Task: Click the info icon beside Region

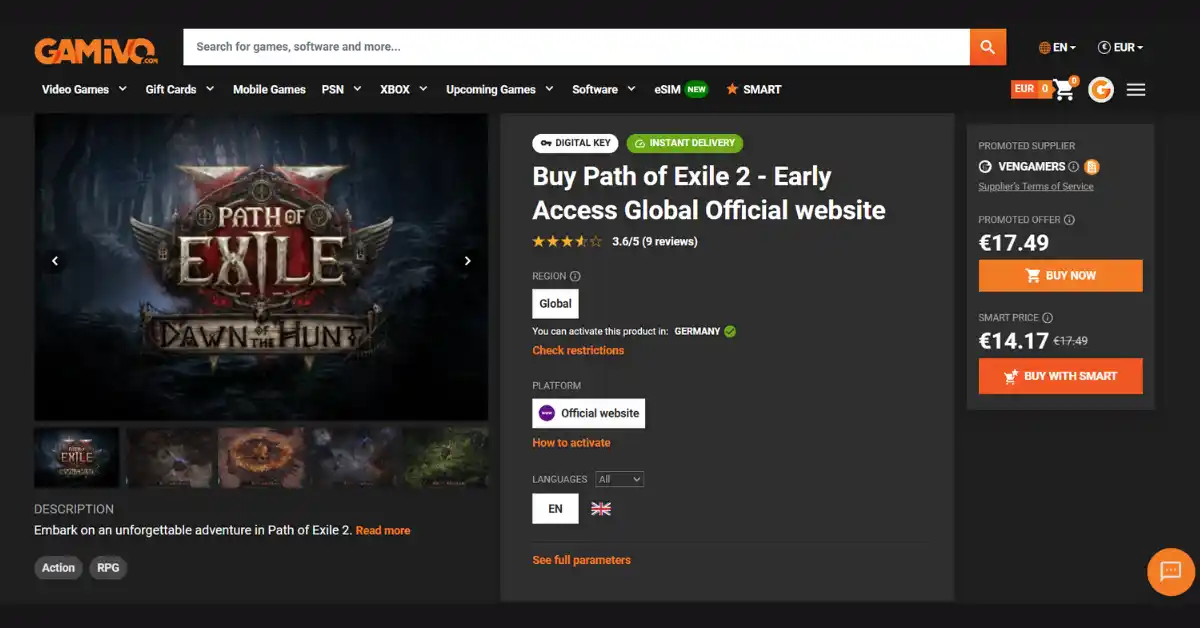Action: 575,276
